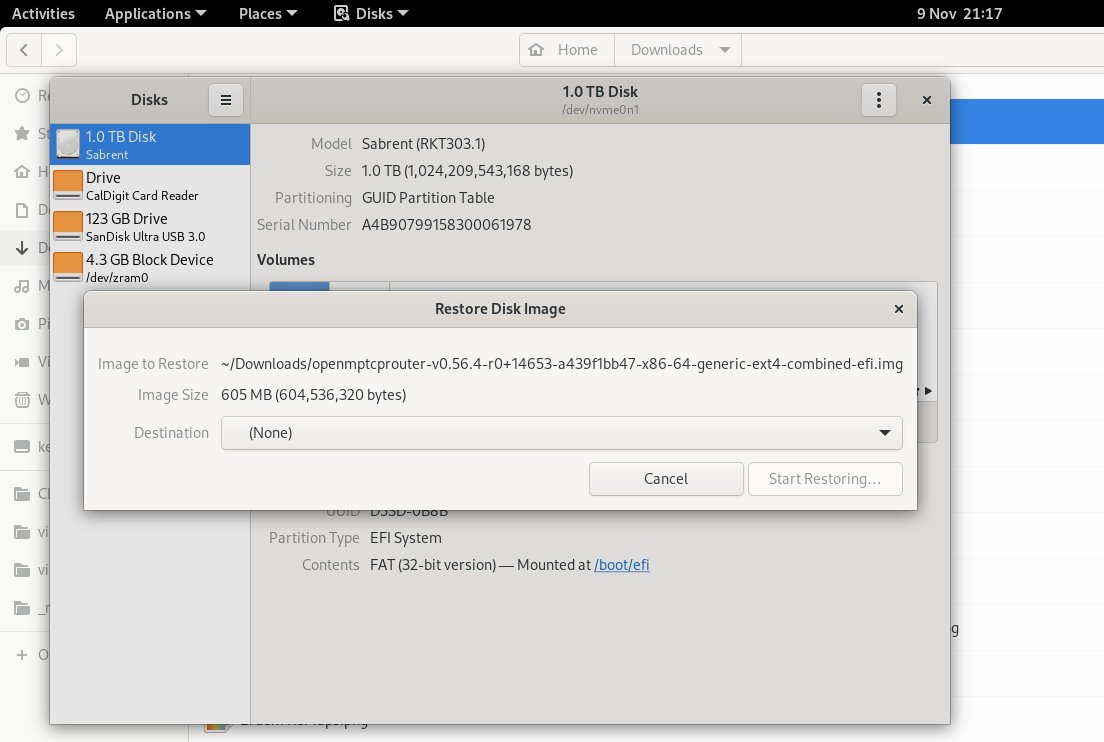Screen dimensions: 1104x742
Task: Click the SanDisk Ultra USB drive icon
Action: coord(68,226)
